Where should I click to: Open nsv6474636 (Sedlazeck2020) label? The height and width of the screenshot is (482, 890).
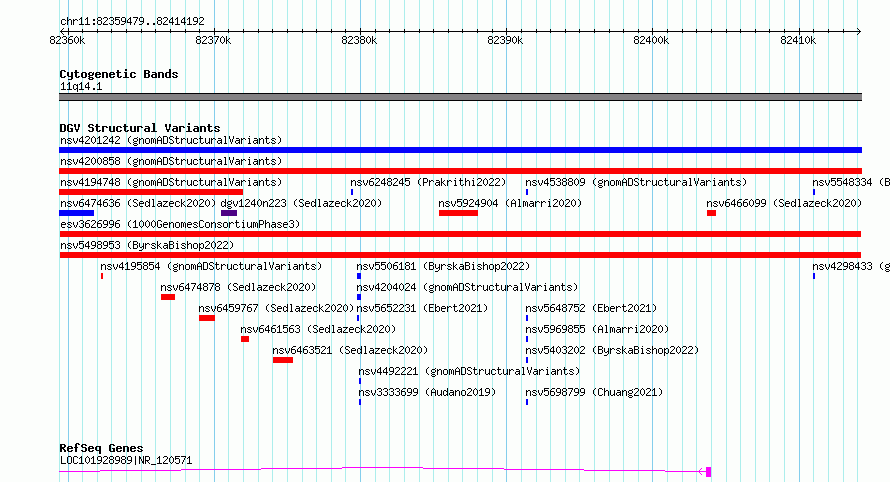click(138, 203)
